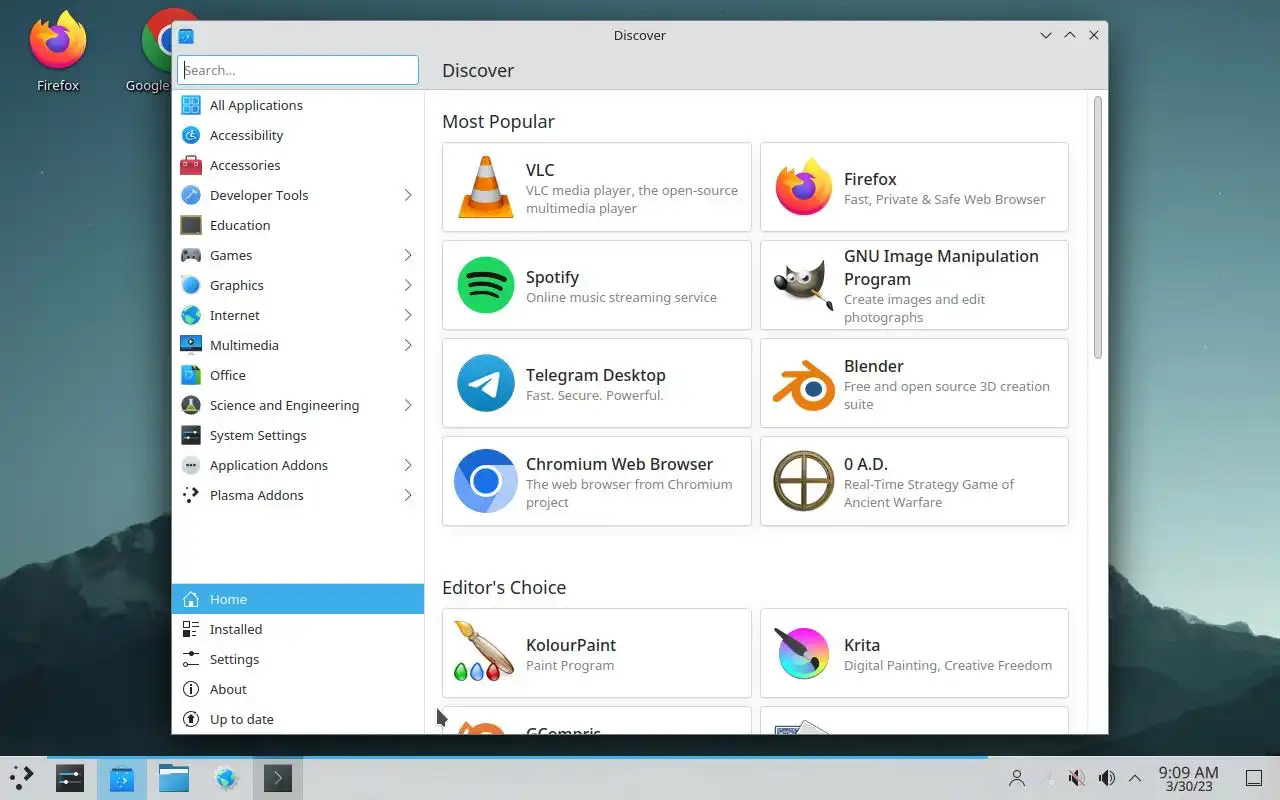This screenshot has width=1280, height=800.
Task: Click the System Settings category icon
Action: [x=191, y=435]
